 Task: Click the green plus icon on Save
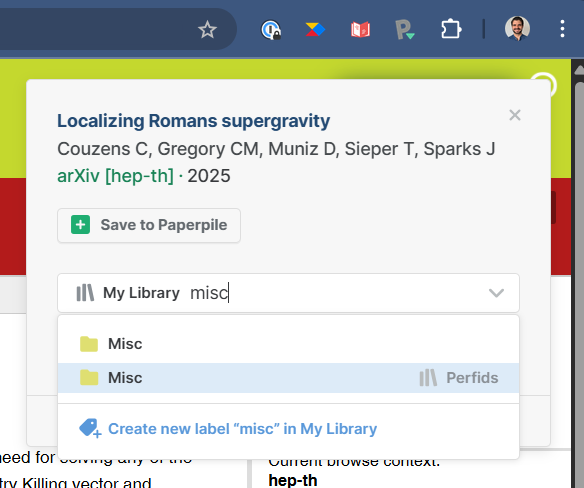pyautogui.click(x=80, y=225)
